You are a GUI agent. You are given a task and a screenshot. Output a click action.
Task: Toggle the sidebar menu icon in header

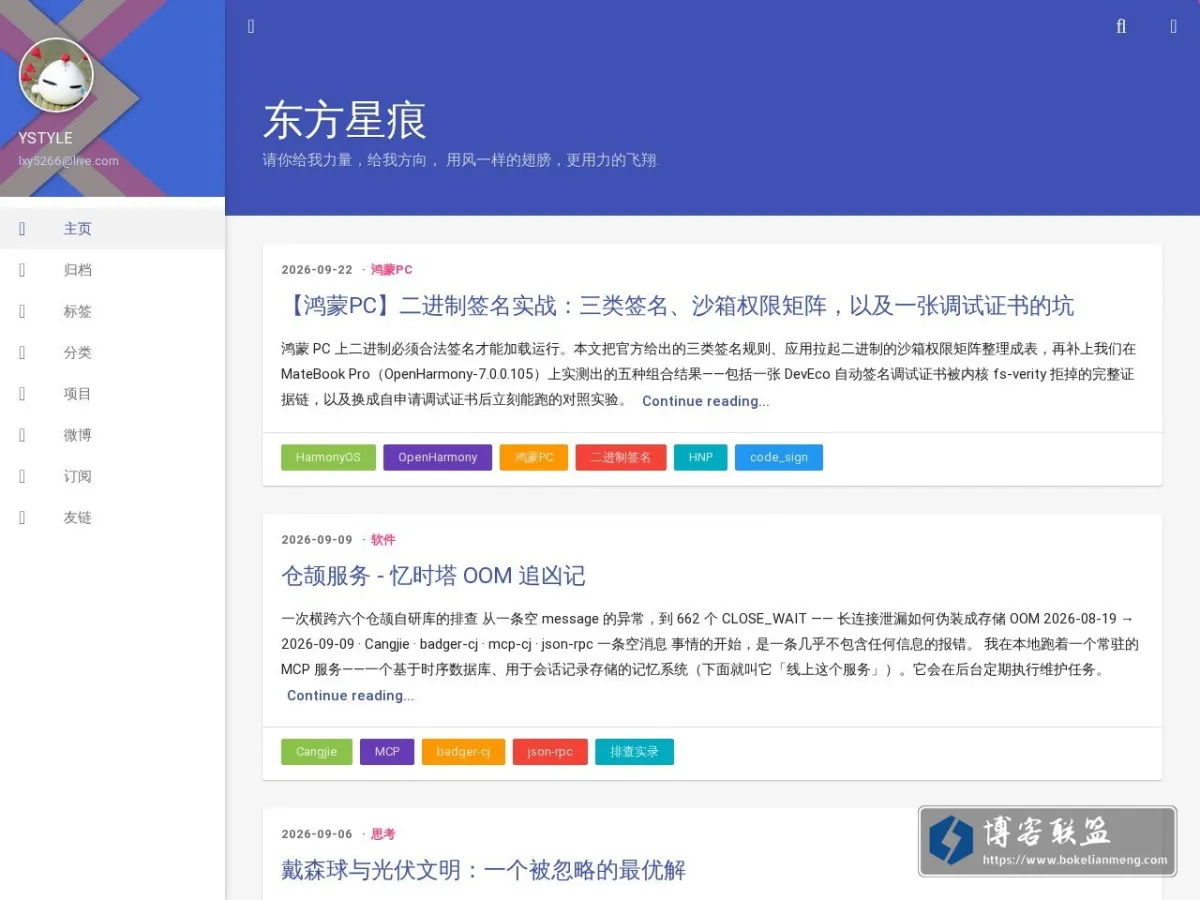[x=251, y=27]
